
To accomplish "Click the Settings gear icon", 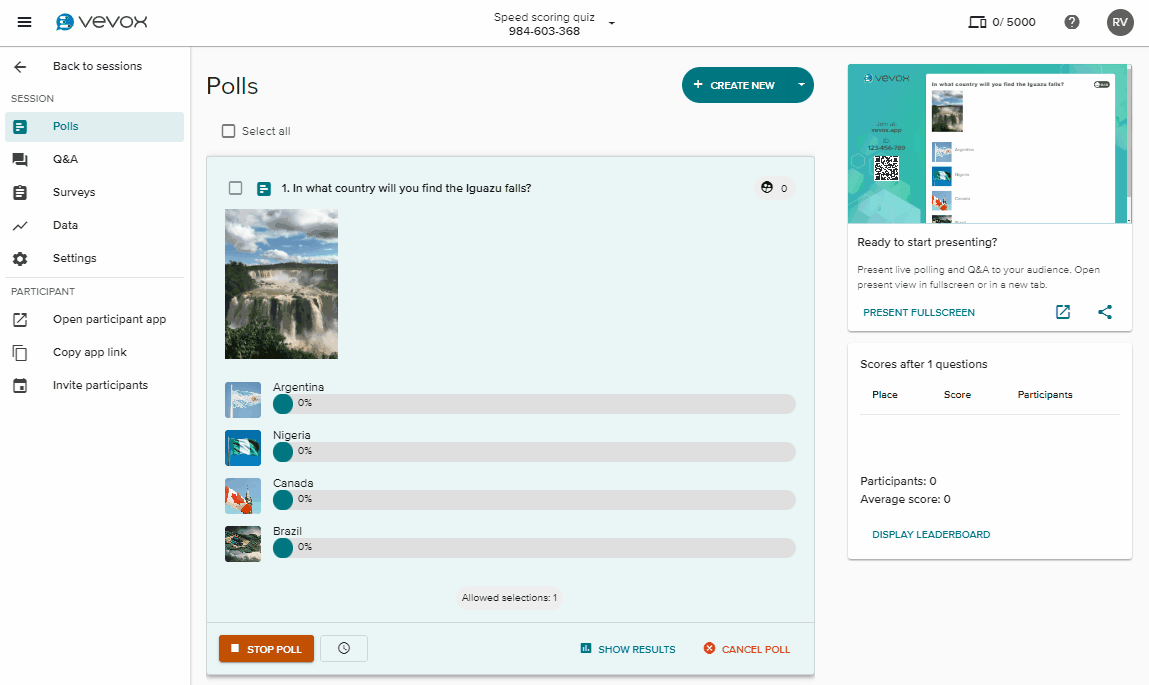I will point(20,259).
